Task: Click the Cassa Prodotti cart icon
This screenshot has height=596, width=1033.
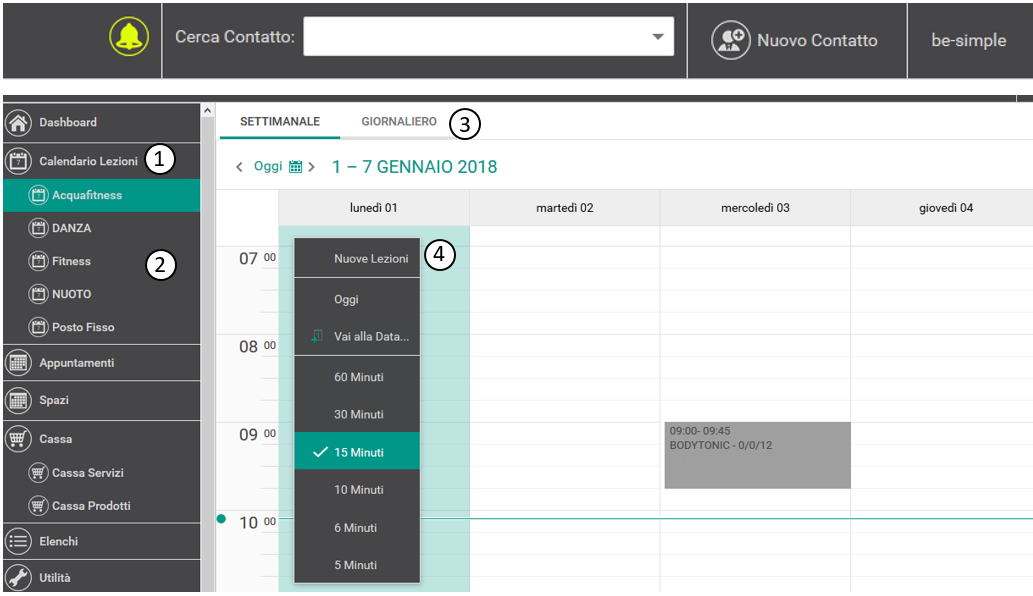Action: point(39,505)
